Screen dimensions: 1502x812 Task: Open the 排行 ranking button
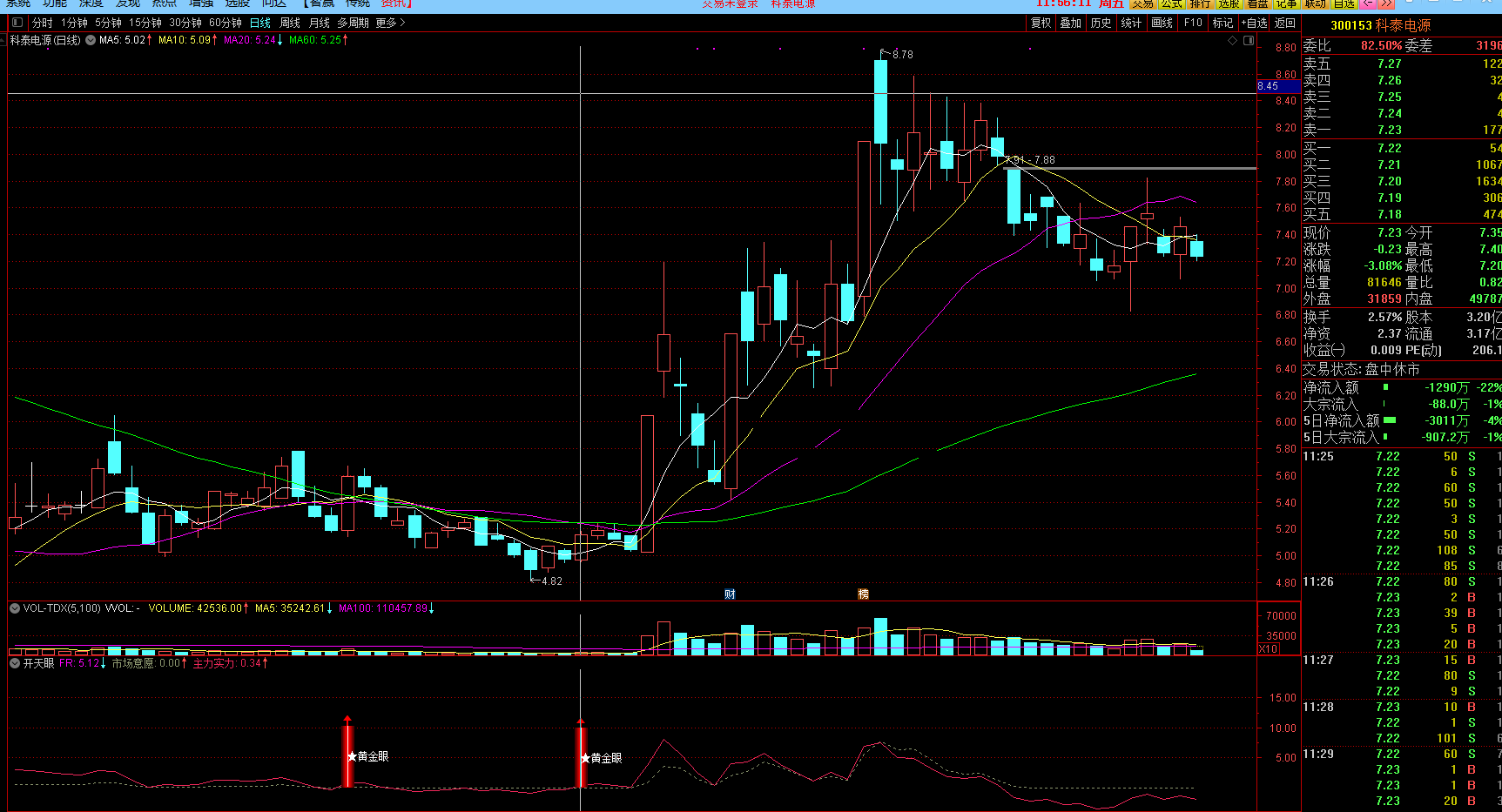click(x=1200, y=4)
